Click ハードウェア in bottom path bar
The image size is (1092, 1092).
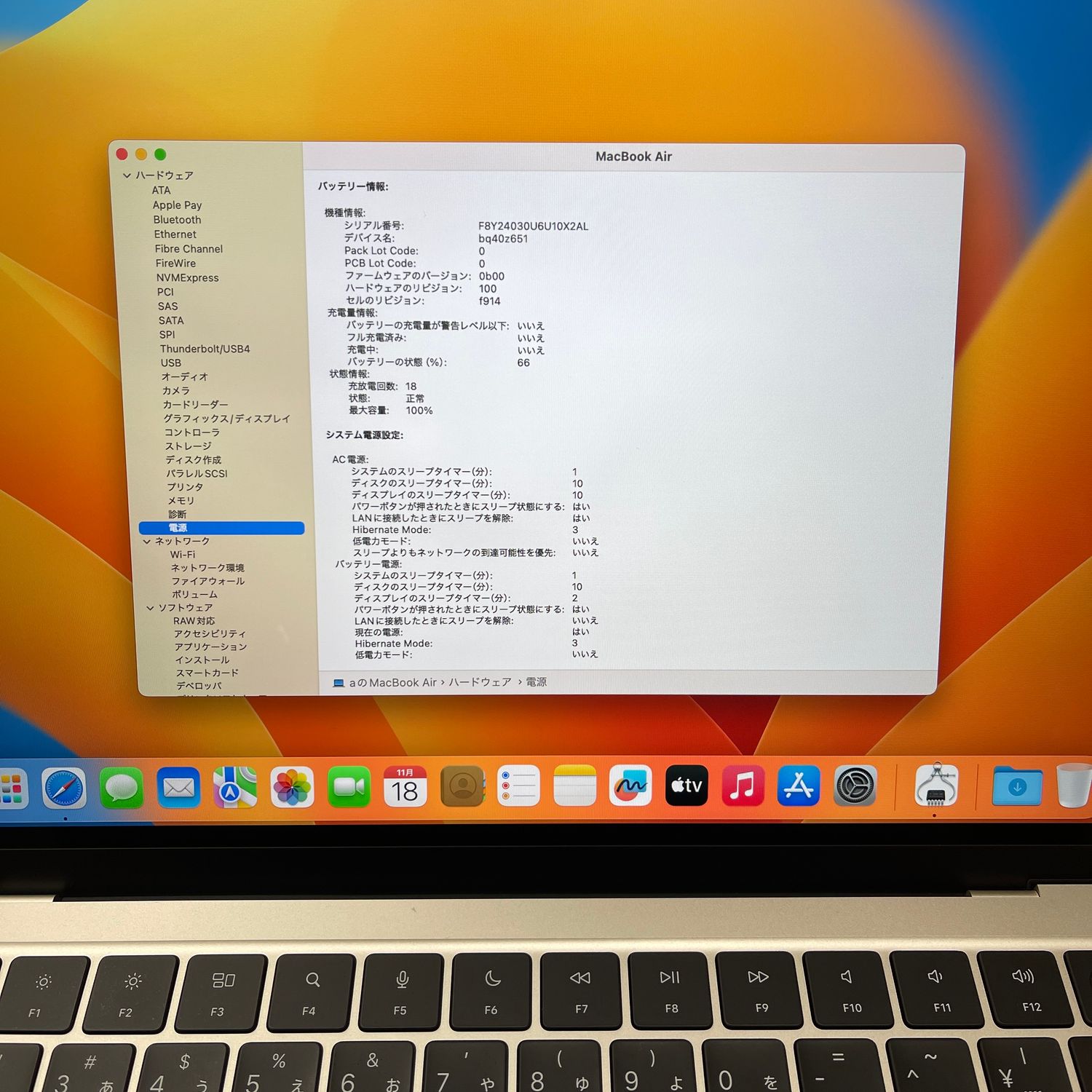click(480, 682)
